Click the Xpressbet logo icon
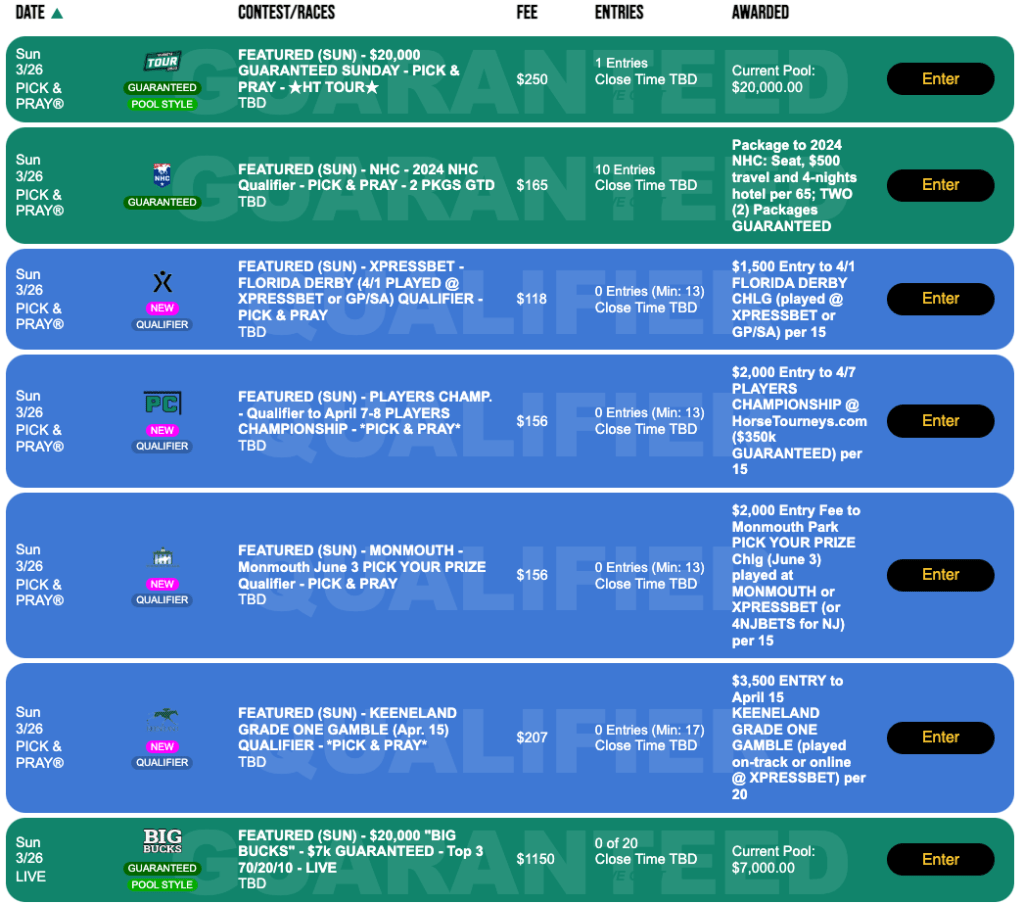This screenshot has width=1023, height=904. (162, 282)
